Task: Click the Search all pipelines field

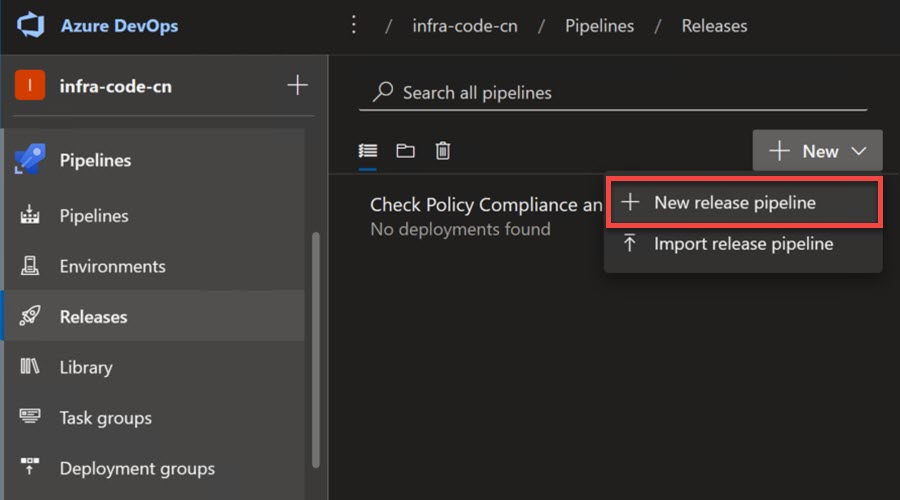Action: (x=612, y=93)
